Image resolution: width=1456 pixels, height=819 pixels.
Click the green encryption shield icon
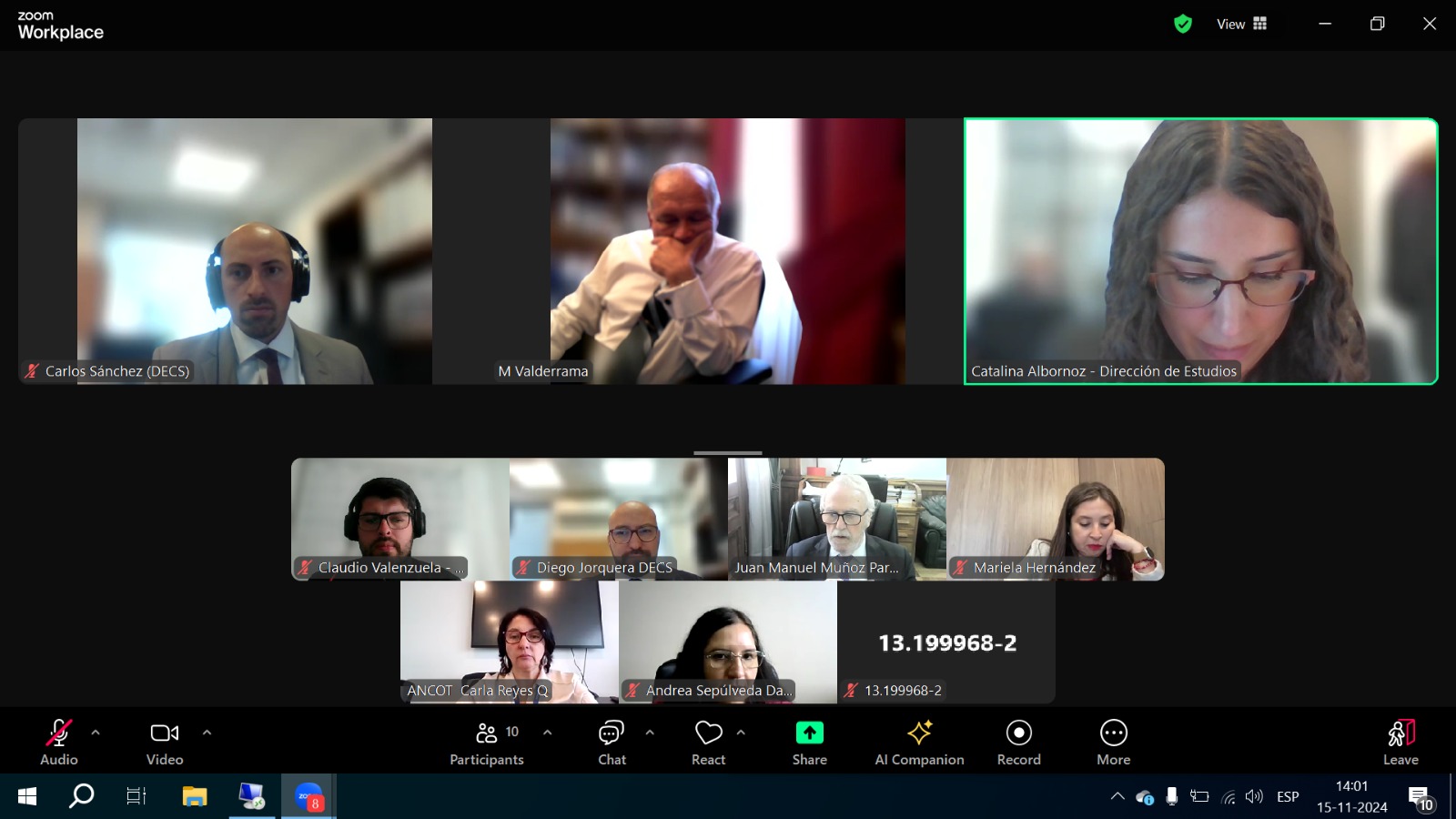point(1183,24)
